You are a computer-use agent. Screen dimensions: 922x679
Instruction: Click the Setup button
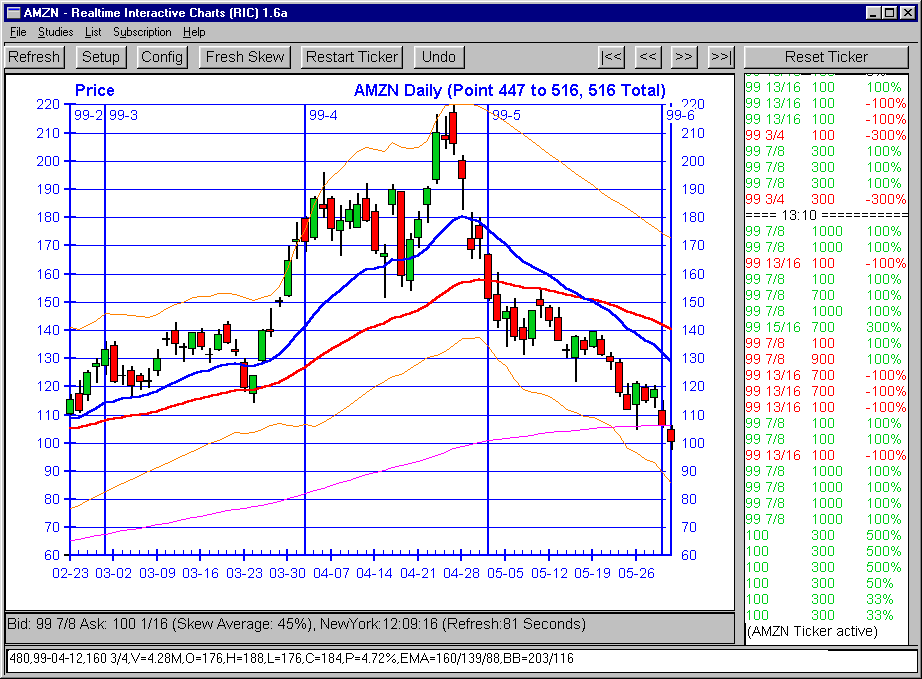(x=101, y=57)
